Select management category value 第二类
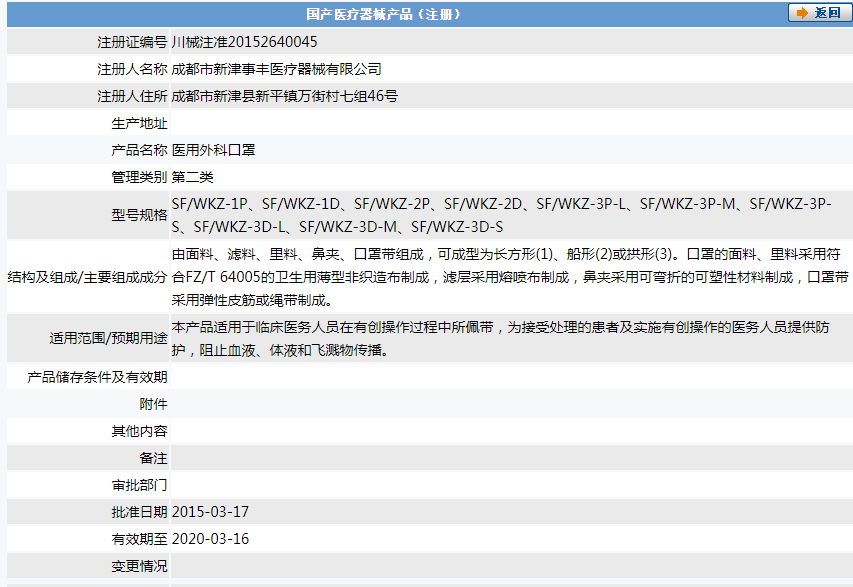Viewport: 853px width, 587px height. tap(193, 177)
